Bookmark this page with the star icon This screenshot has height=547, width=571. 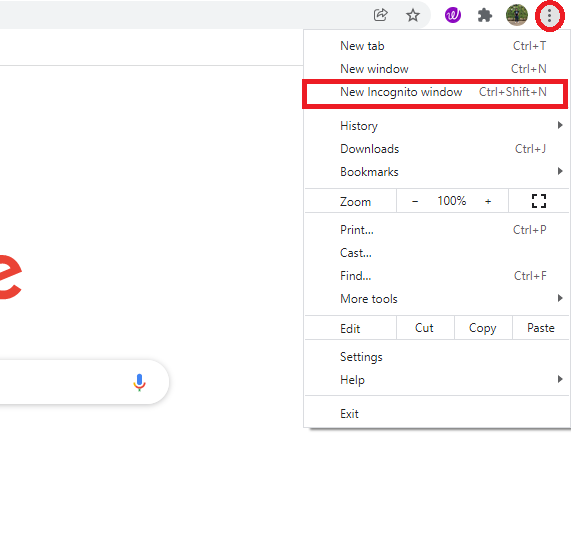click(x=413, y=15)
